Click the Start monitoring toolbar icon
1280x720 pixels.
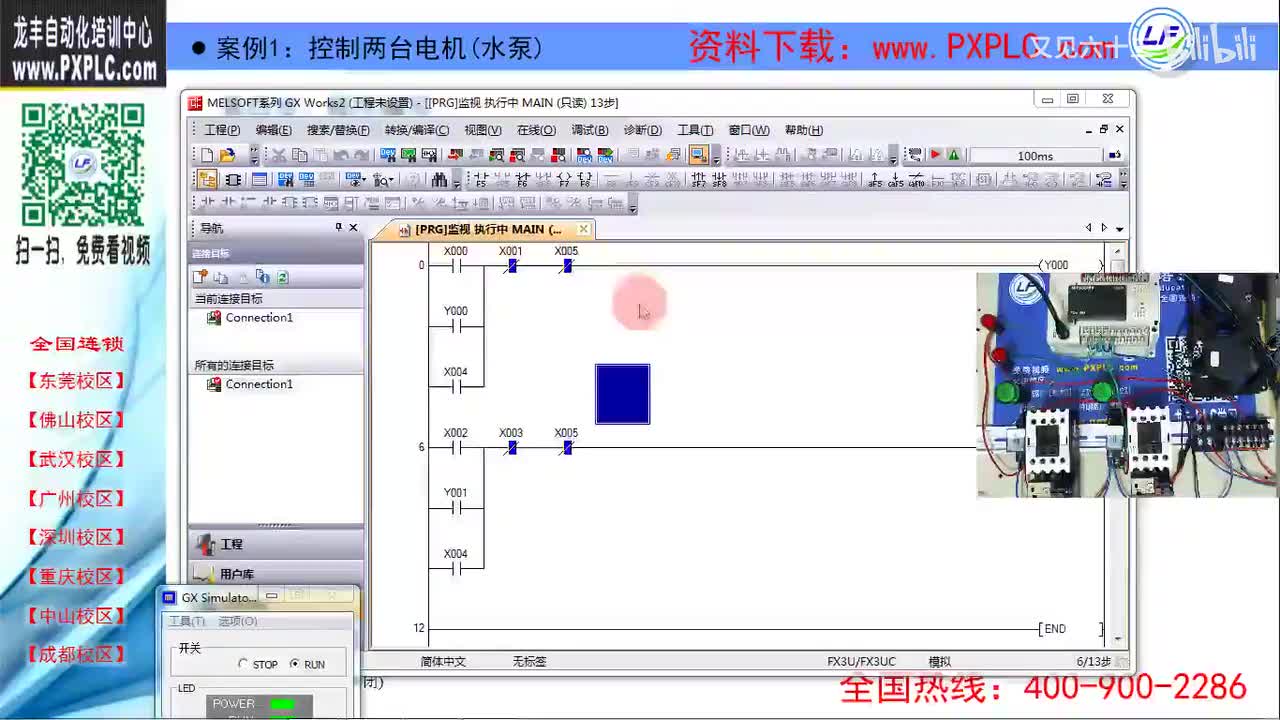496,155
